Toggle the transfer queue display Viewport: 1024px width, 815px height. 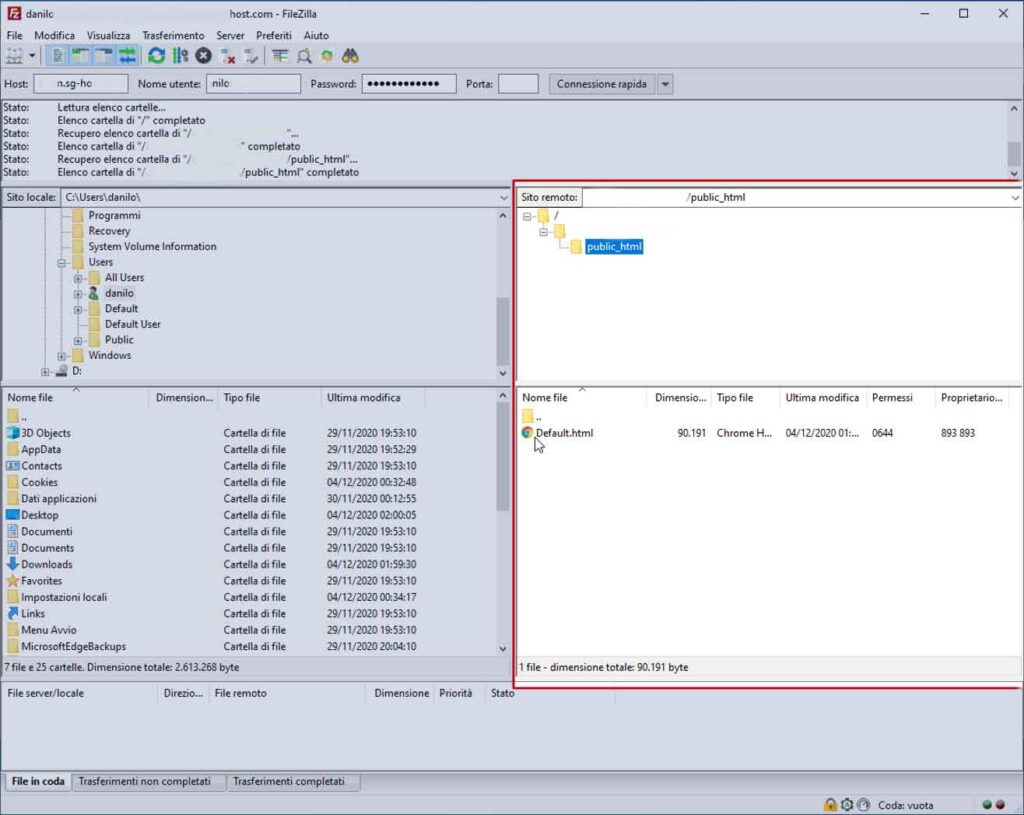(127, 56)
